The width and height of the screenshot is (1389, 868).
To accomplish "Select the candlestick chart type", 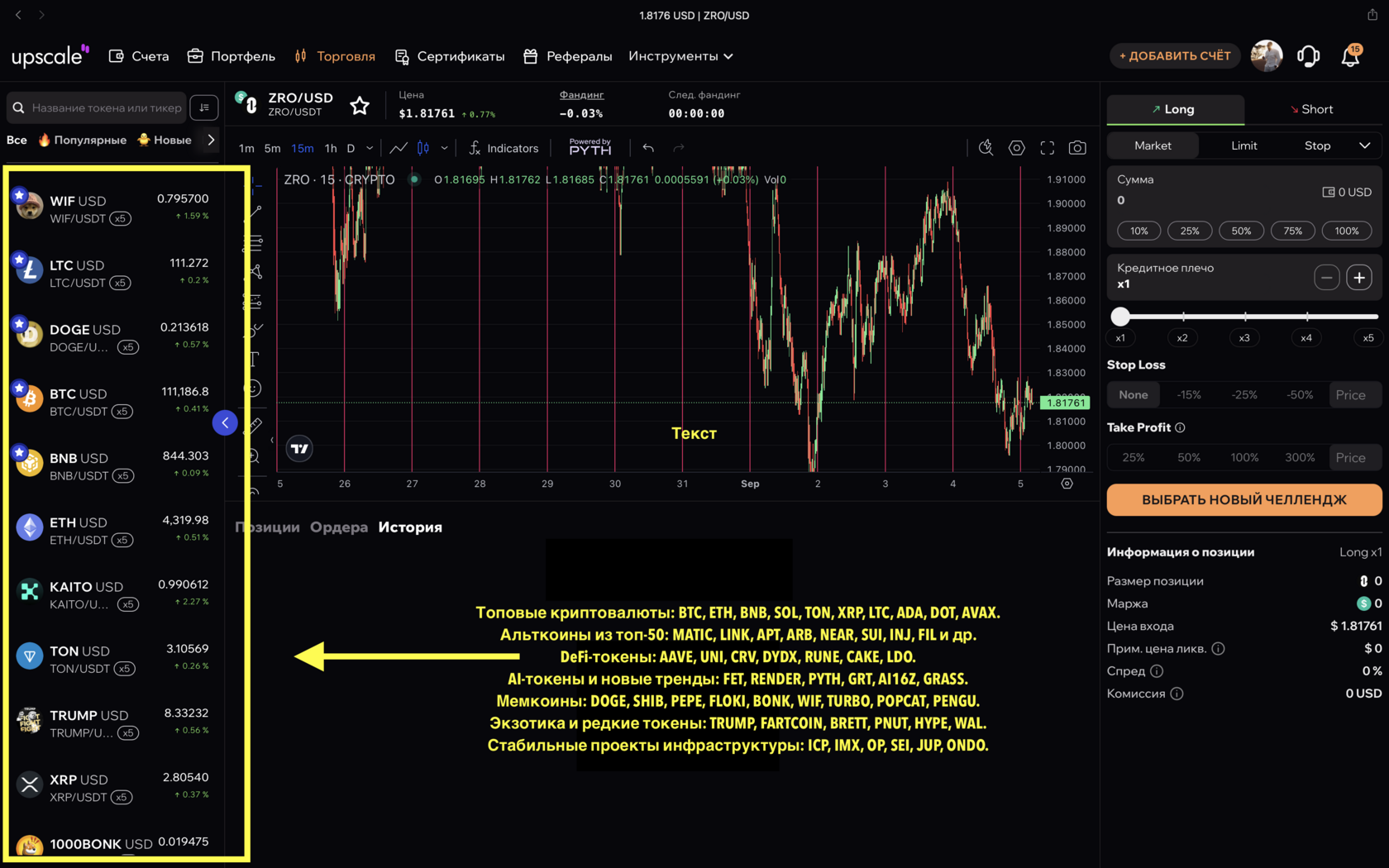I will click(x=423, y=148).
